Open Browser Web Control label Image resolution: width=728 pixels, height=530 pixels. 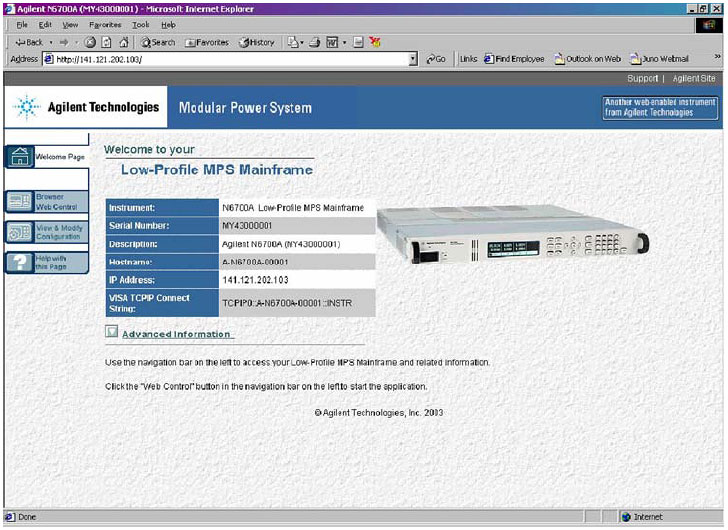click(x=56, y=202)
